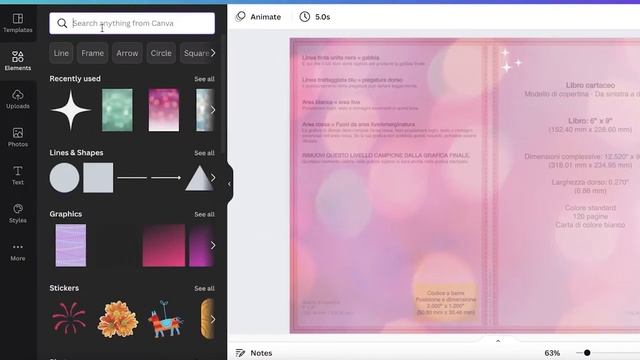The width and height of the screenshot is (640, 360).
Task: Open the More sidebar options
Action: pos(18,251)
